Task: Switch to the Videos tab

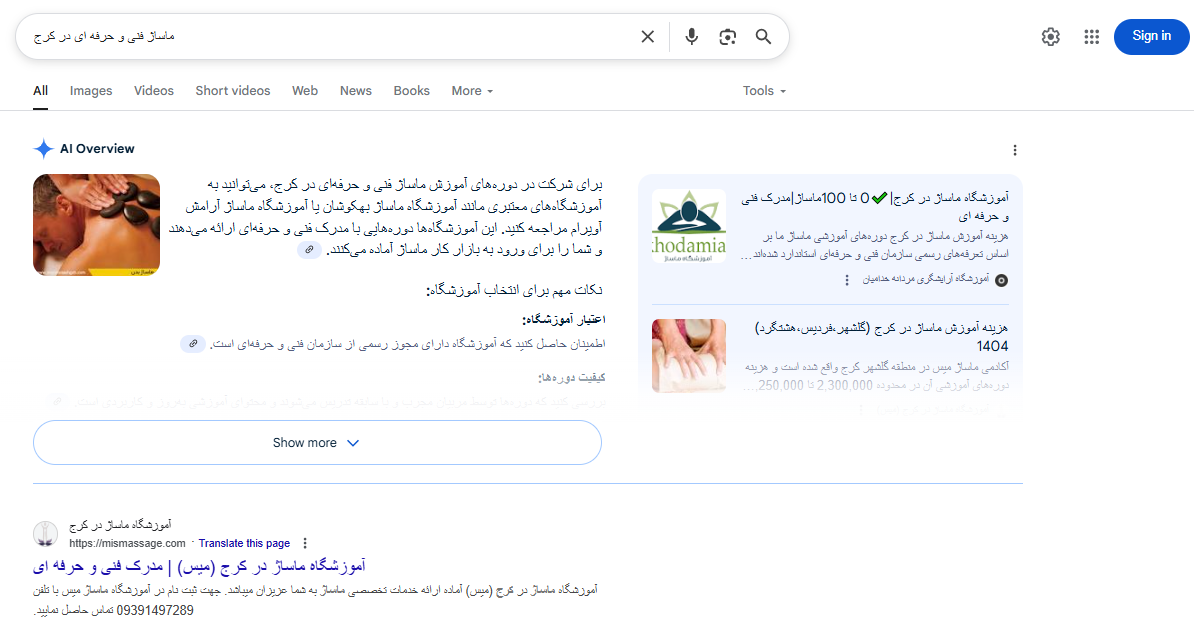Action: tap(154, 91)
